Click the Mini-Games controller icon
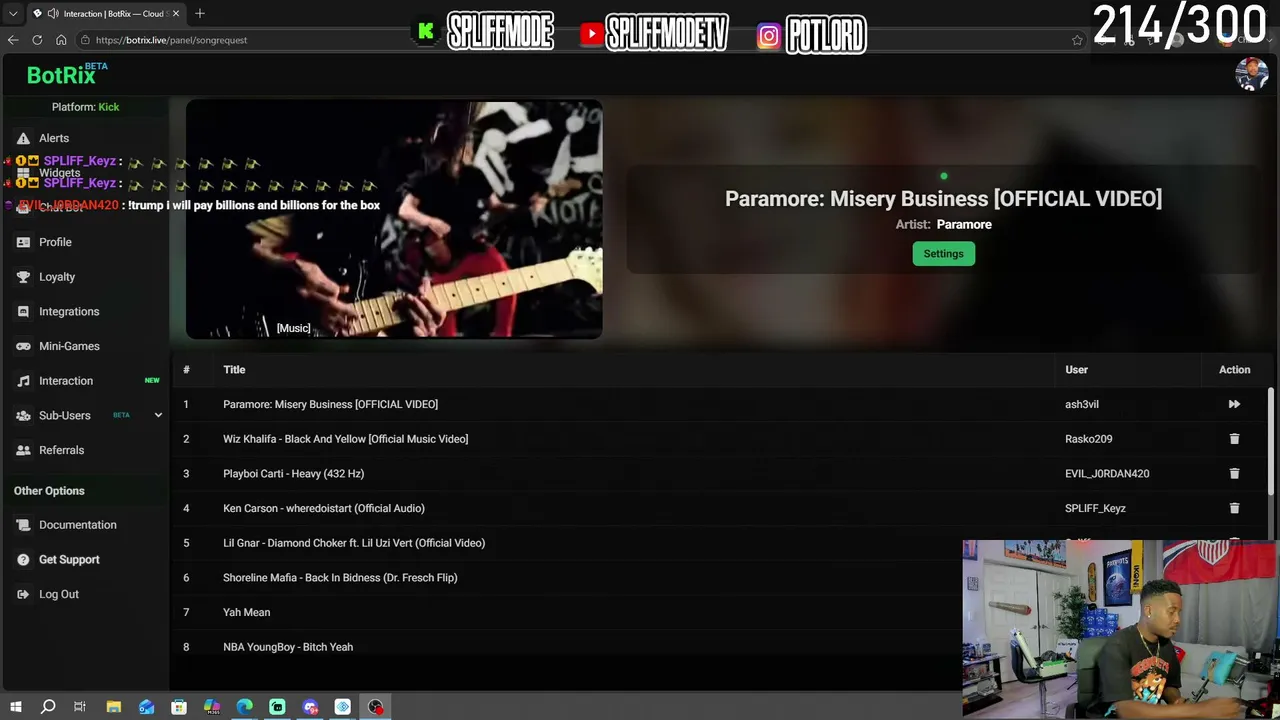Viewport: 1280px width, 720px height. click(23, 346)
